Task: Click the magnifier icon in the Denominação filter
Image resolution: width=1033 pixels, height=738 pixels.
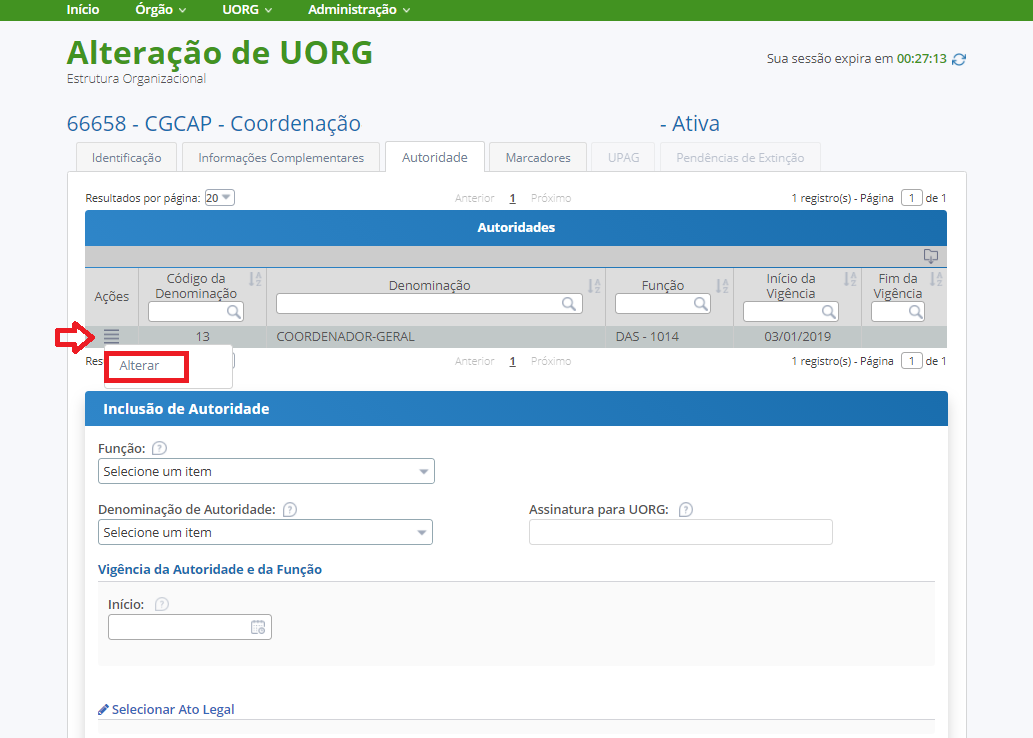Action: (568, 303)
